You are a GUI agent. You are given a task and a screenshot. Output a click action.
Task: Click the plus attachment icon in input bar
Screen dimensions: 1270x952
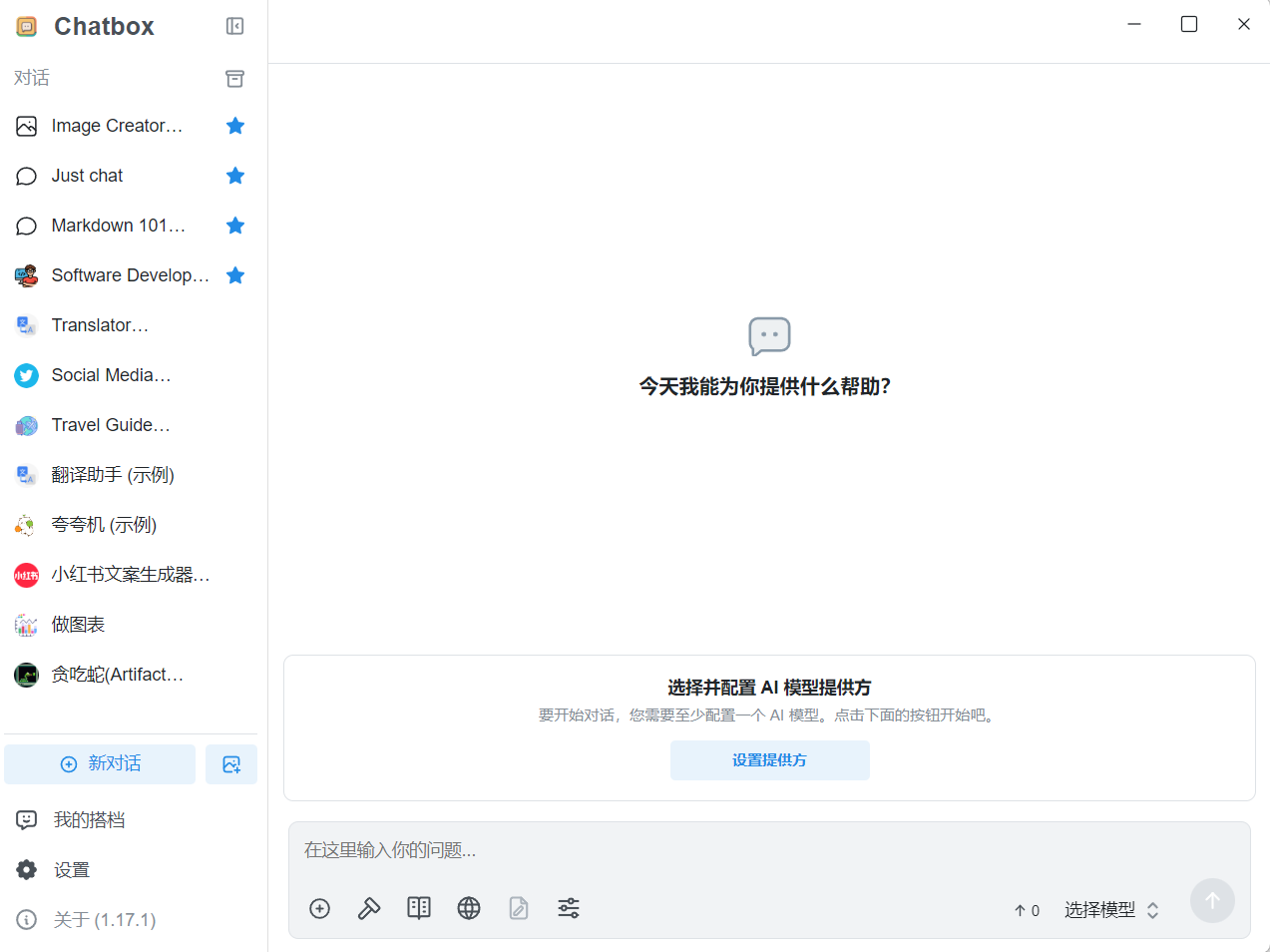(x=319, y=908)
